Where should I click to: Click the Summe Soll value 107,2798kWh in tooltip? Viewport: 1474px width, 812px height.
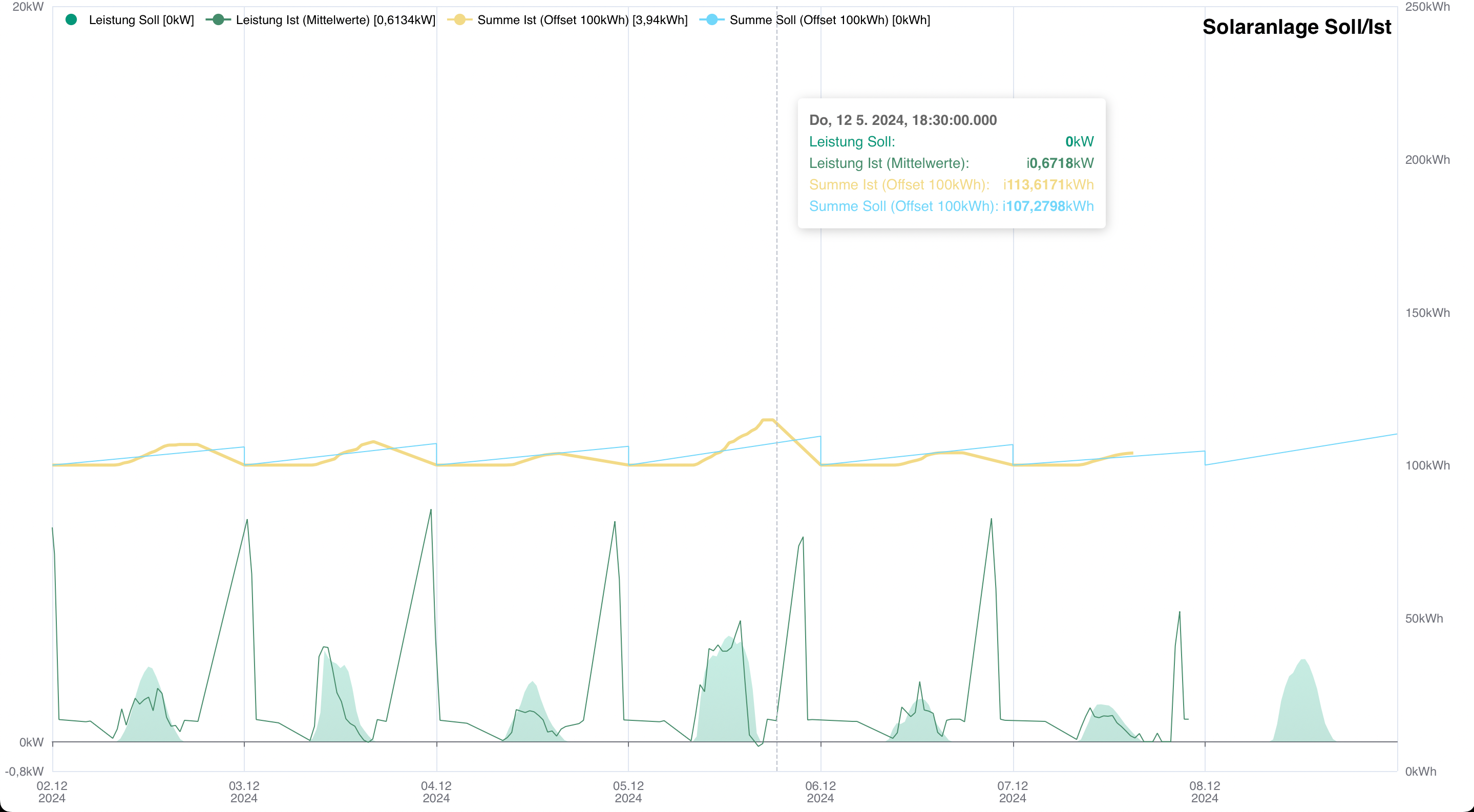tap(1049, 206)
